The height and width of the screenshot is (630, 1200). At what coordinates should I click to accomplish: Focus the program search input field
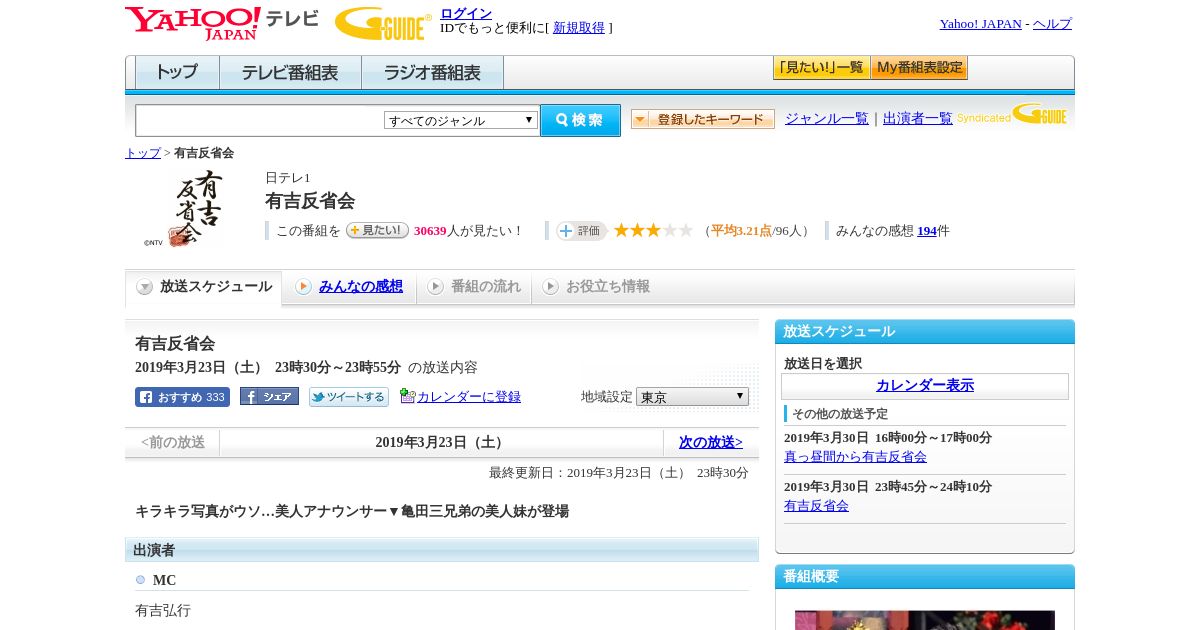(260, 120)
